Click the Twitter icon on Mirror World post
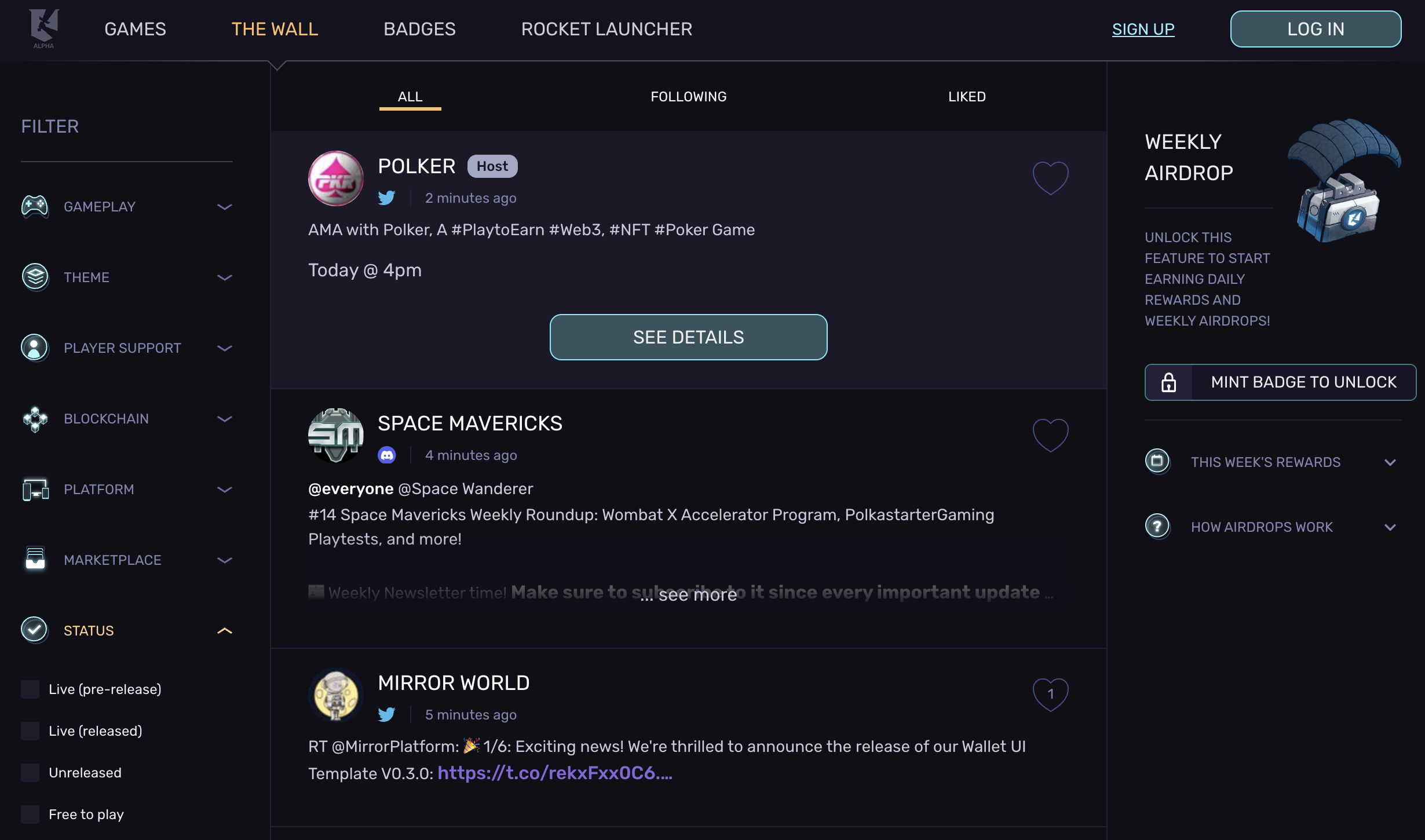The height and width of the screenshot is (840, 1425). (x=386, y=714)
